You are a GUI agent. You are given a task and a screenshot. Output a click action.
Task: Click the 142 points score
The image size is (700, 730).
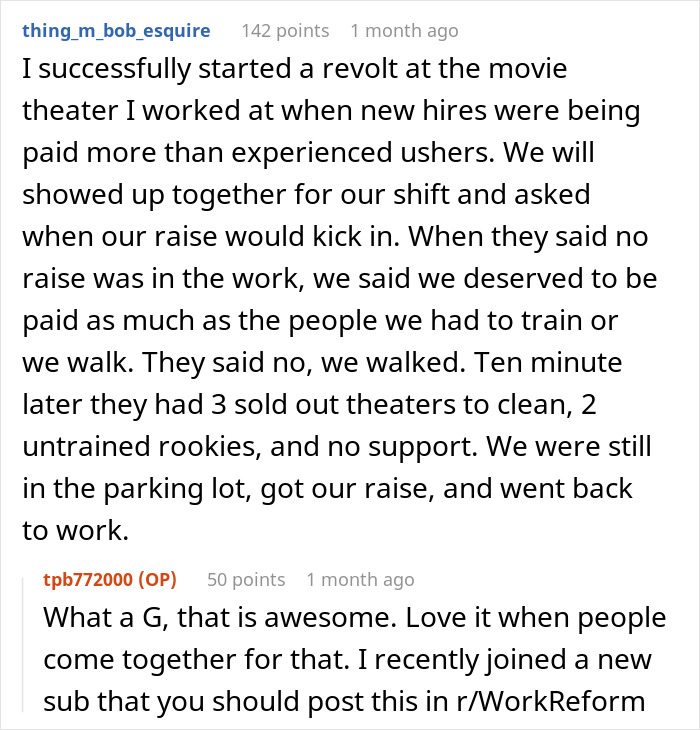[x=285, y=31]
